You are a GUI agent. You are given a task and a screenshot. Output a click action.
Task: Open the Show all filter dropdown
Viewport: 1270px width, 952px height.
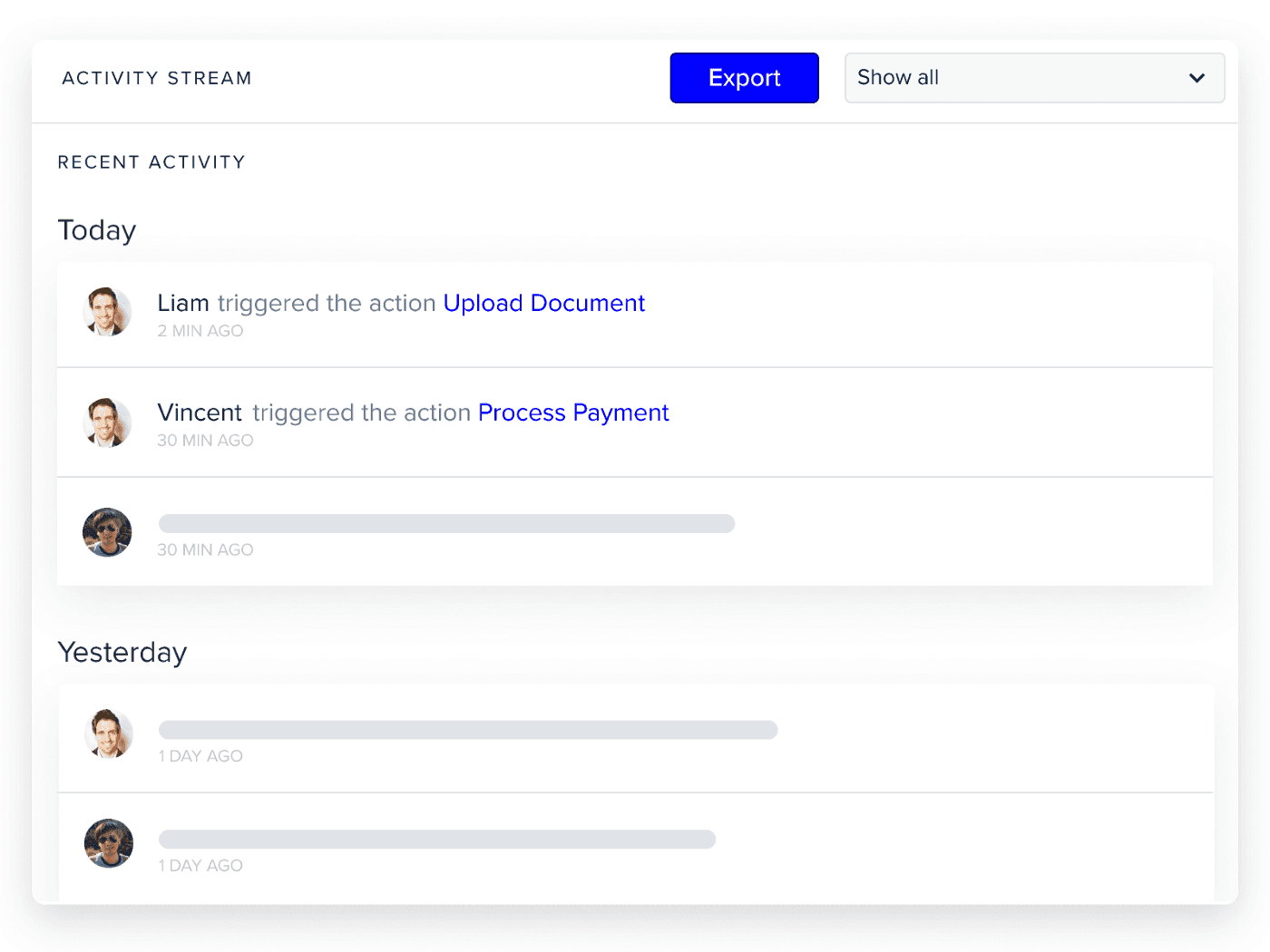tap(1034, 78)
